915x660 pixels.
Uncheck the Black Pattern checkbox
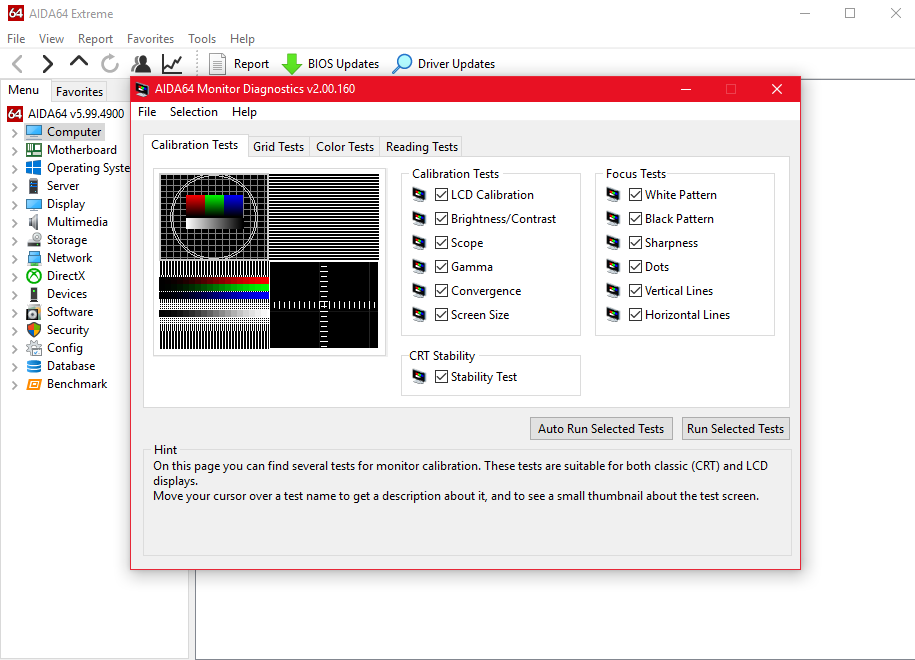pos(635,219)
